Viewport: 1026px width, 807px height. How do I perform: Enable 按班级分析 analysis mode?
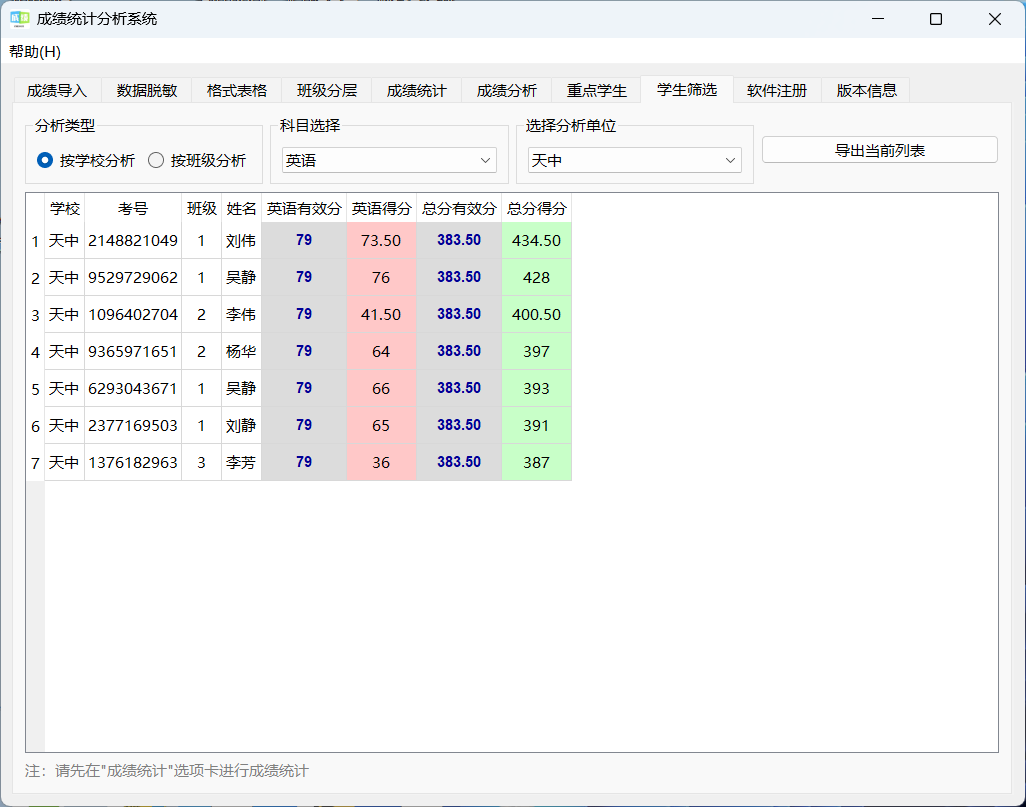157,160
